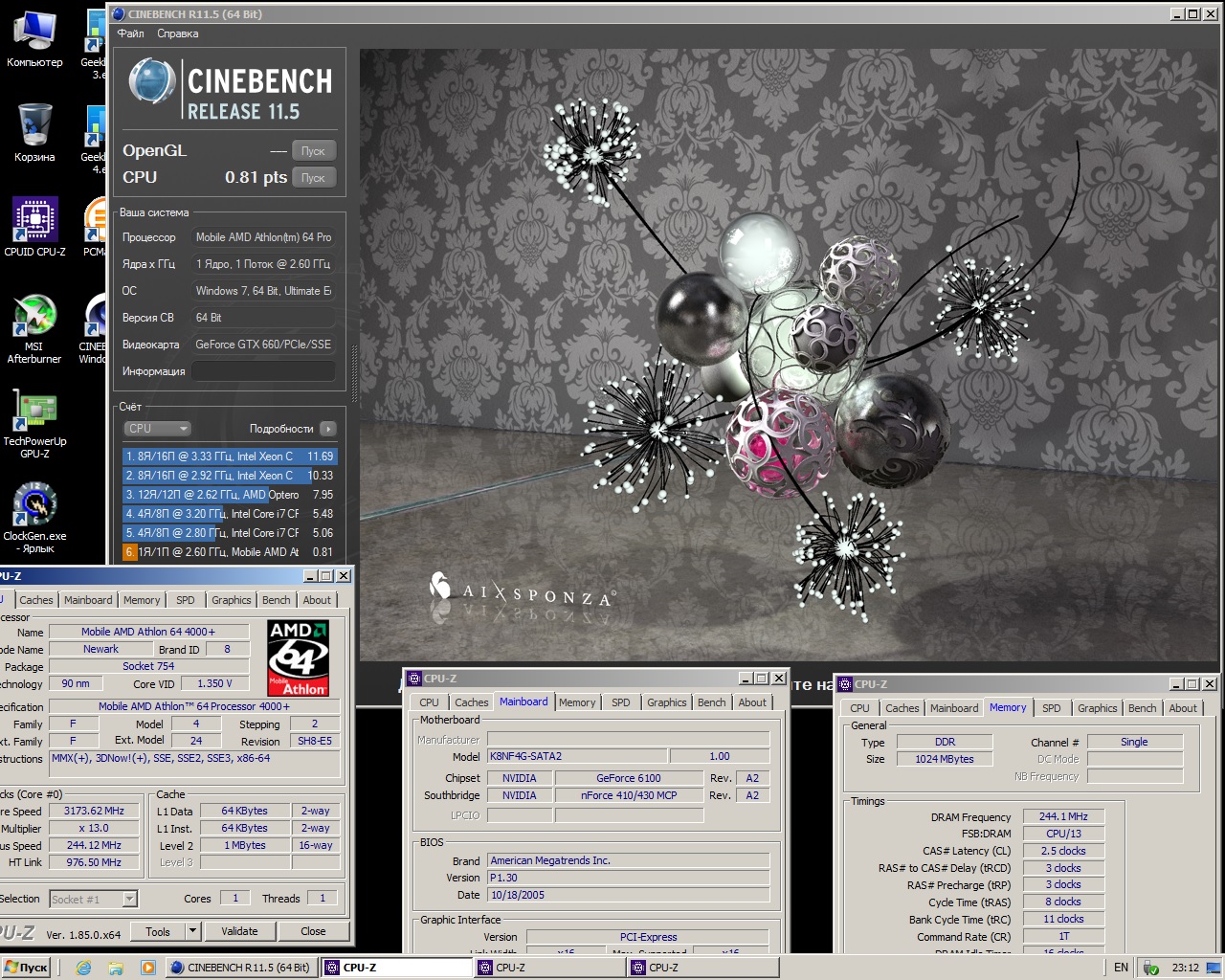Run the OpenGL test with Пуск
Screen dimensions: 1225x980
313,151
